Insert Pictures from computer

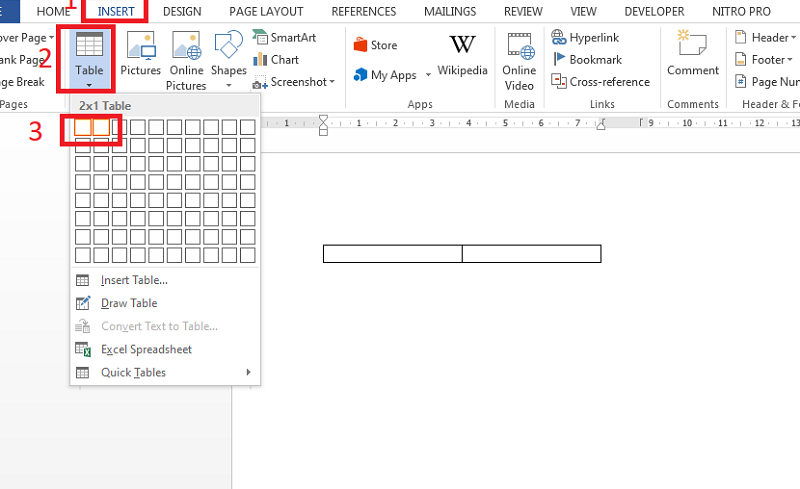click(x=140, y=53)
